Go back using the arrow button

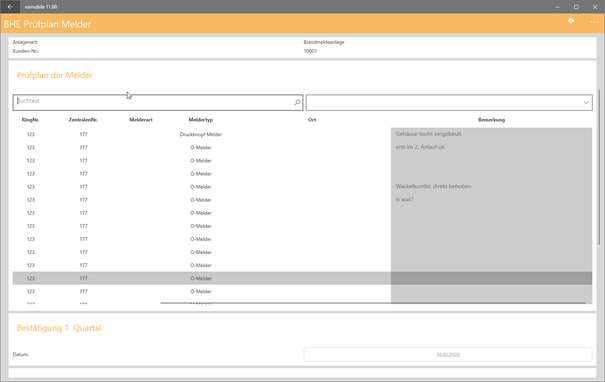10,7
